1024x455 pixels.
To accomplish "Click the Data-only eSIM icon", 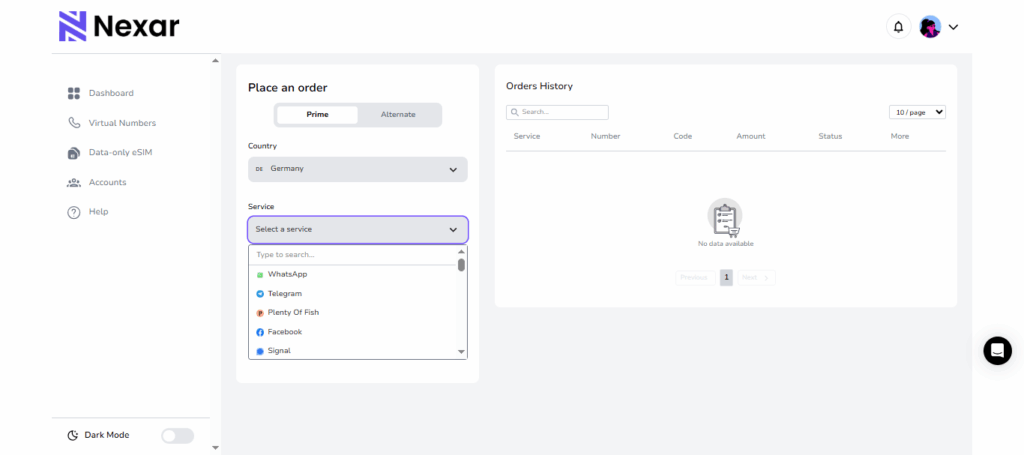I will [74, 153].
